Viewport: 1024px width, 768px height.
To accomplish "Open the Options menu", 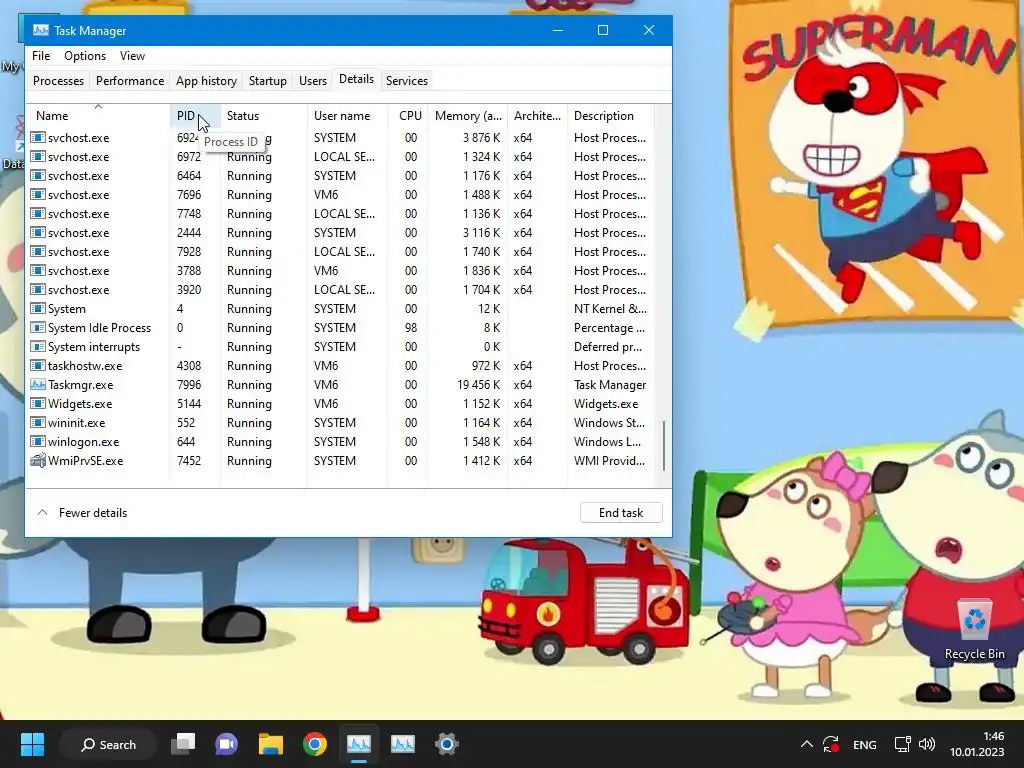I will coord(85,56).
